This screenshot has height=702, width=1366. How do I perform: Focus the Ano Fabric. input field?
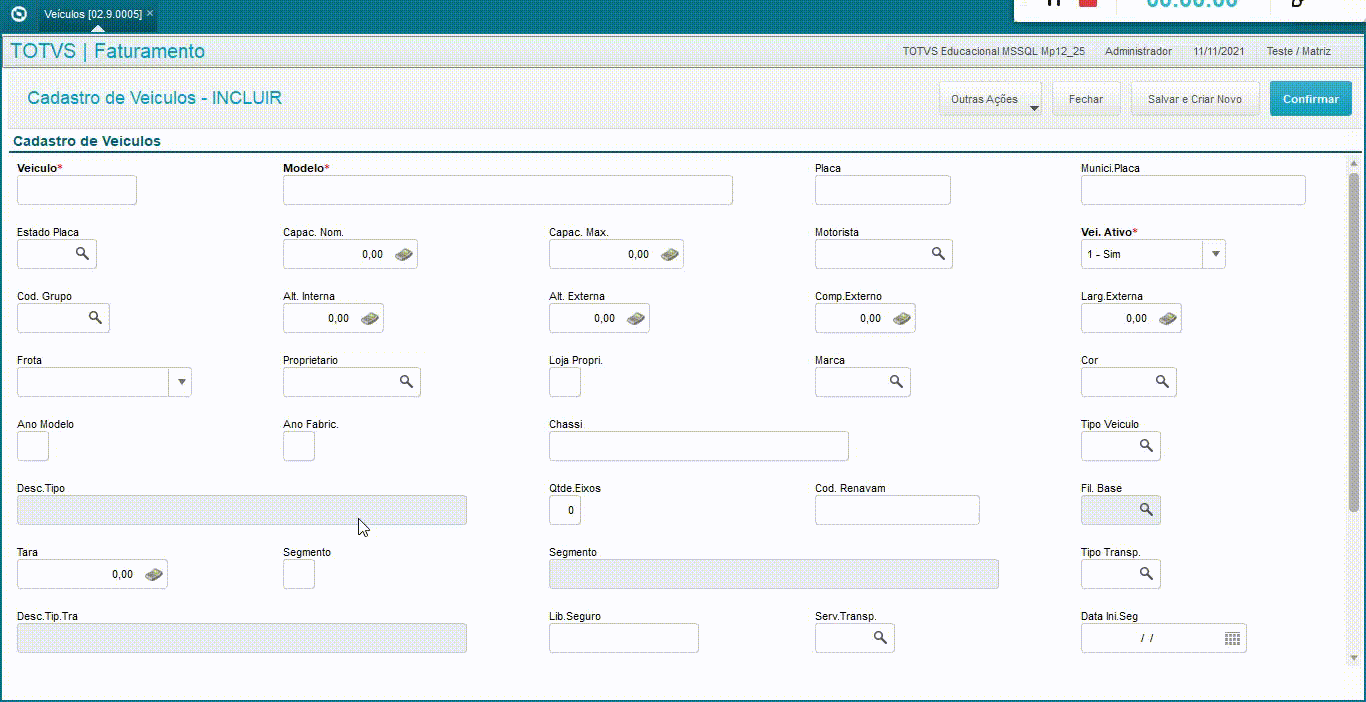click(299, 446)
